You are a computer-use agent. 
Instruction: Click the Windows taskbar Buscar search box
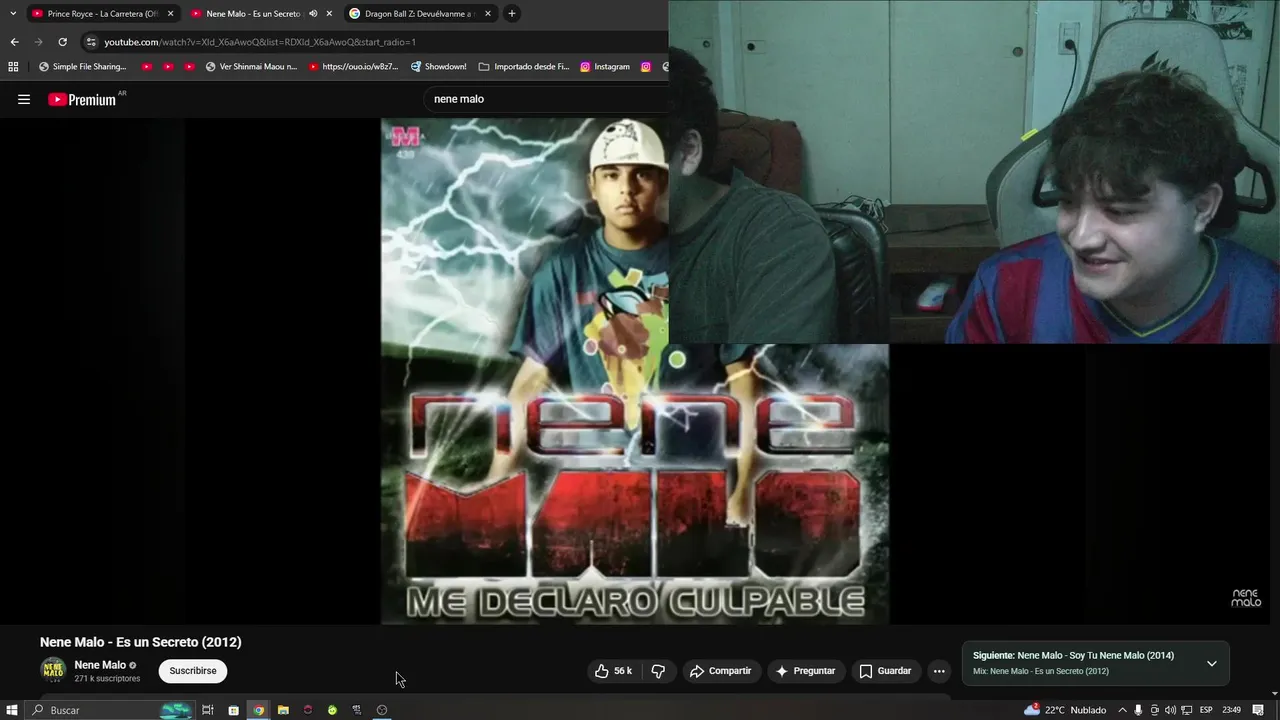(108, 710)
